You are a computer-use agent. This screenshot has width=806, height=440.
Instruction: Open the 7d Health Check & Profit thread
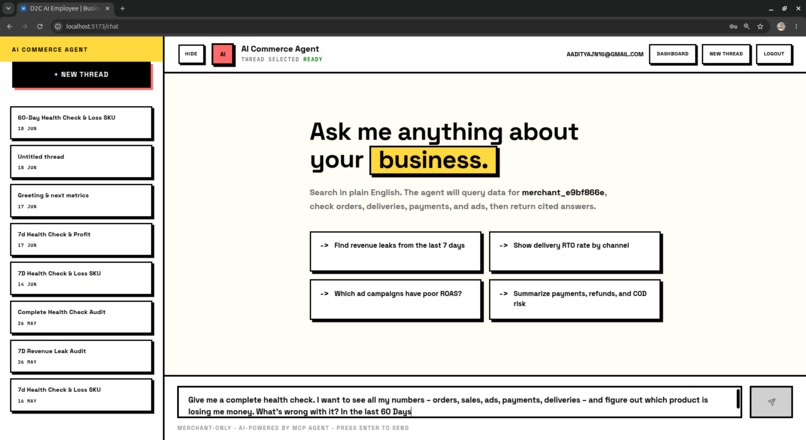tap(81, 240)
